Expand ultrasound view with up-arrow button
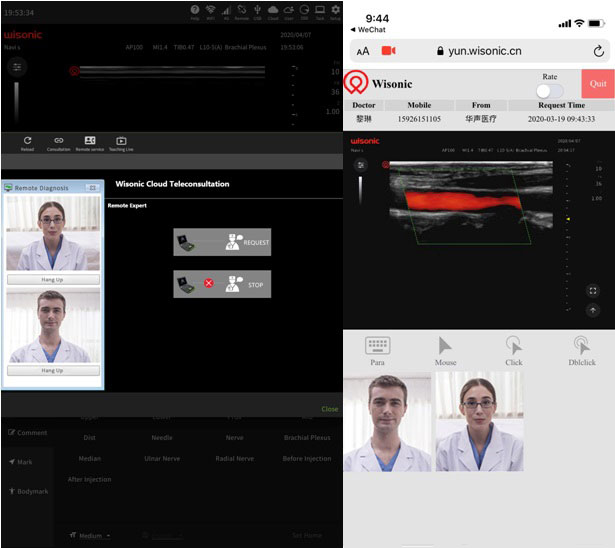This screenshot has height=548, width=615. click(x=594, y=310)
